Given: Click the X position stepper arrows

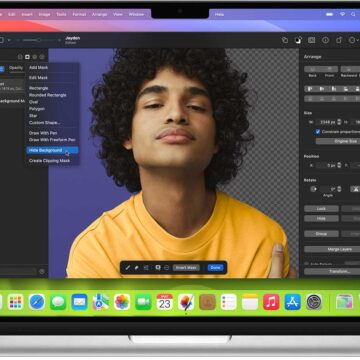Looking at the screenshot, I should pos(339,165).
